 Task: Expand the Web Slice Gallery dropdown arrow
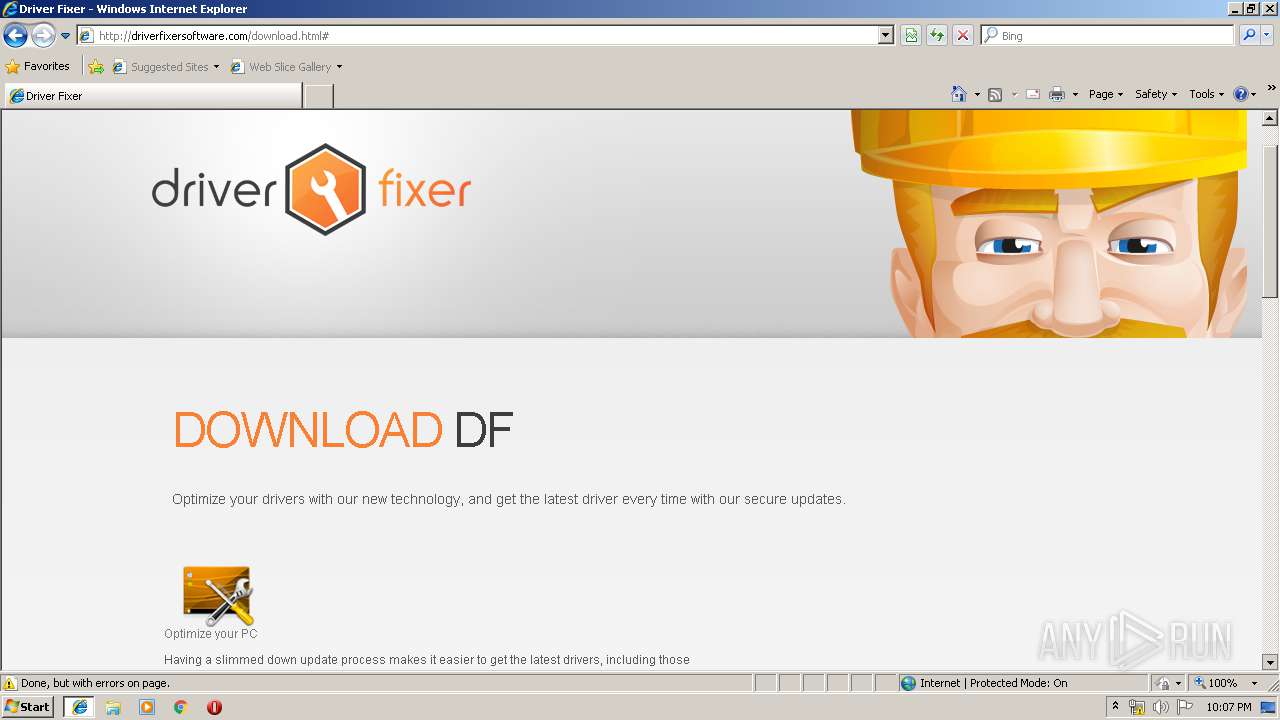point(339,67)
